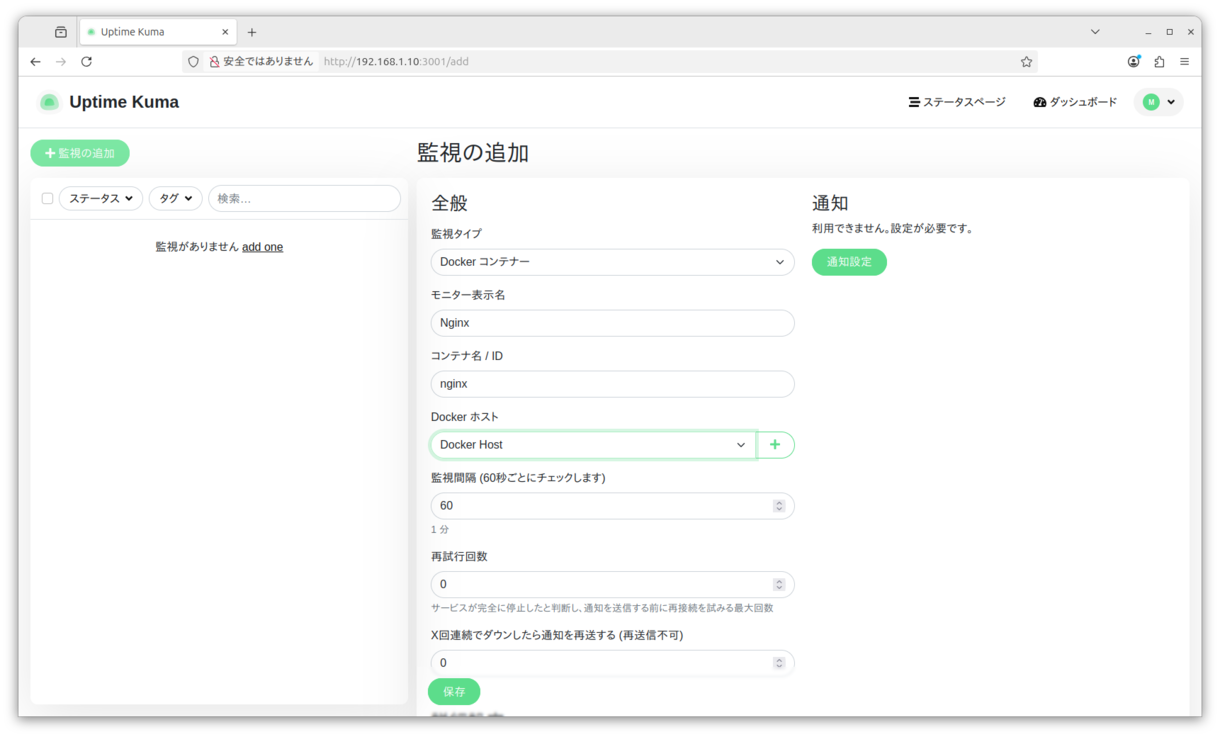Open the user profile avatar menu
The height and width of the screenshot is (737, 1220).
(x=1158, y=102)
